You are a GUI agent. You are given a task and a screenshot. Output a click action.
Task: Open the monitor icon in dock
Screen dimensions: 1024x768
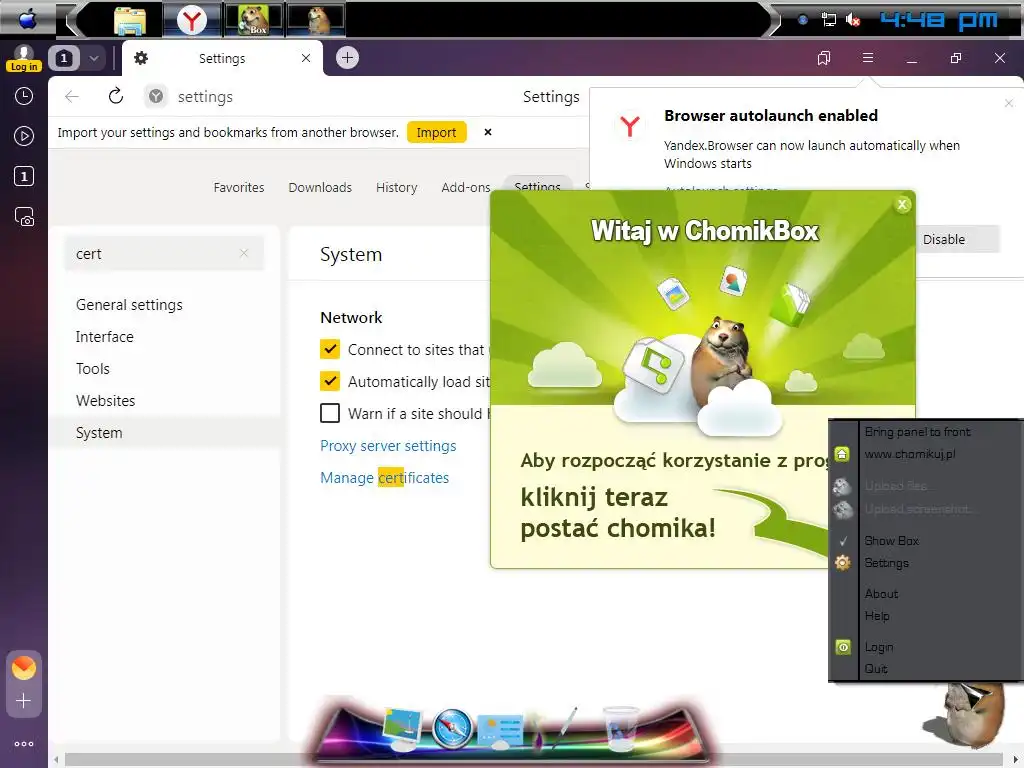click(x=402, y=729)
